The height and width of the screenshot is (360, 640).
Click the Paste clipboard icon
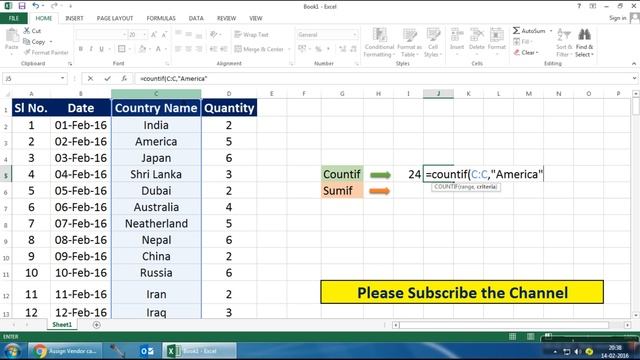coord(12,36)
